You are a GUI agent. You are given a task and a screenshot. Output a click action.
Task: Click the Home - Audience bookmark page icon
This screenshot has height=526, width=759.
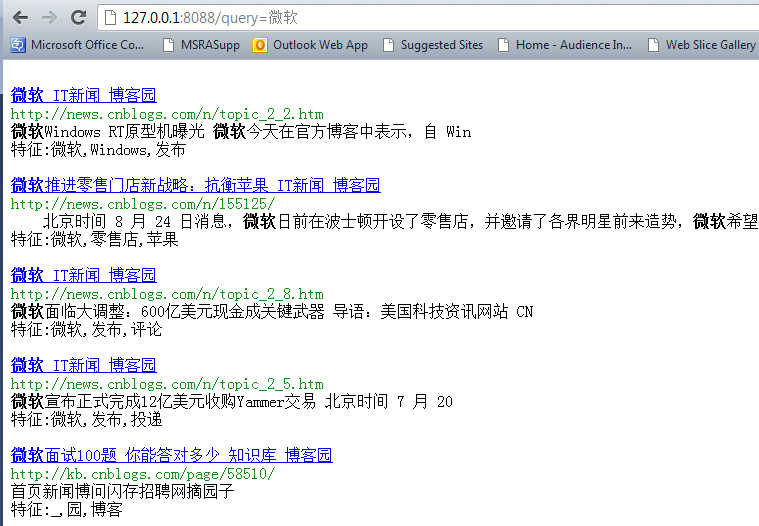(503, 45)
